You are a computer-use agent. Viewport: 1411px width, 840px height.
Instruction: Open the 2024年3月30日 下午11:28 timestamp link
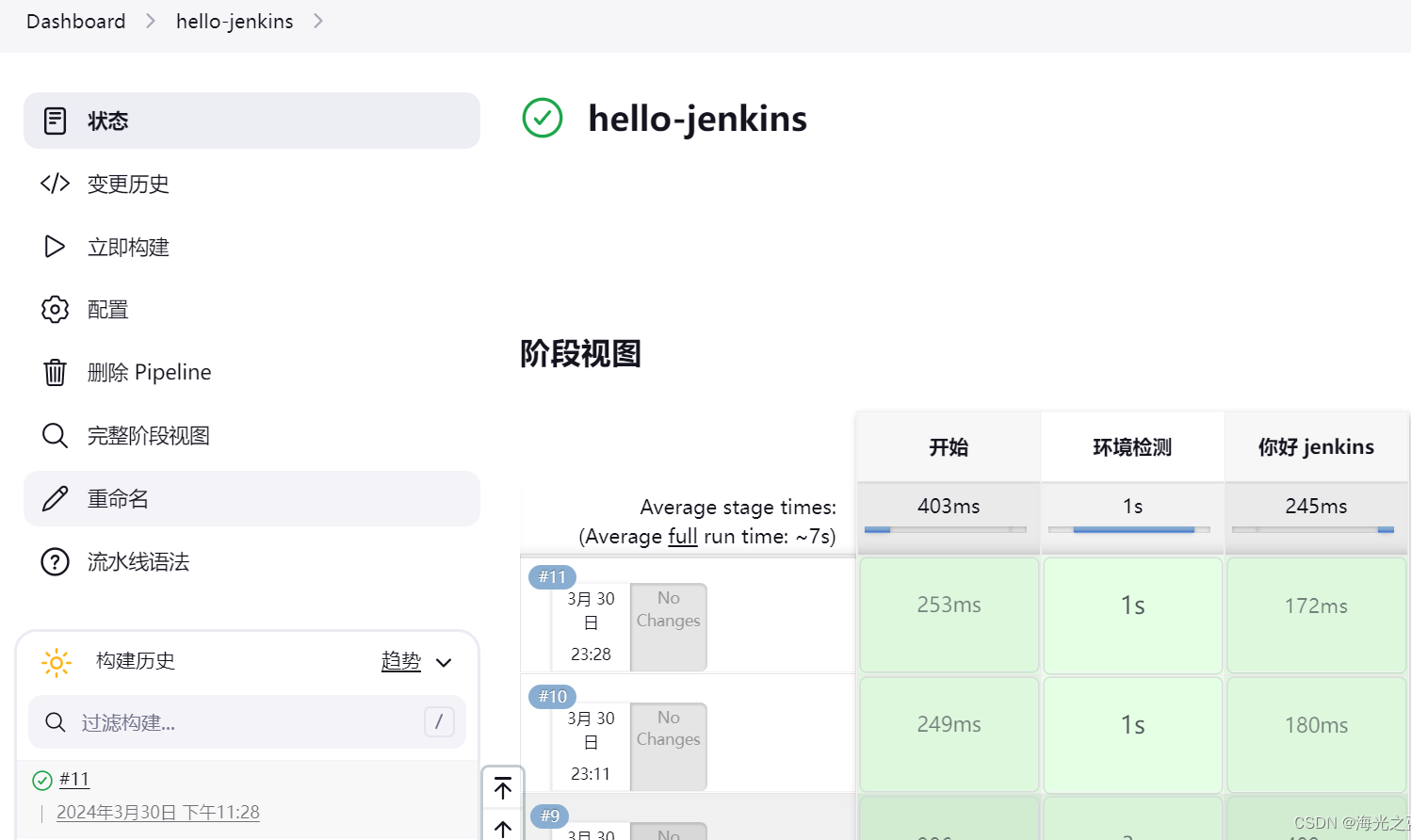[158, 812]
